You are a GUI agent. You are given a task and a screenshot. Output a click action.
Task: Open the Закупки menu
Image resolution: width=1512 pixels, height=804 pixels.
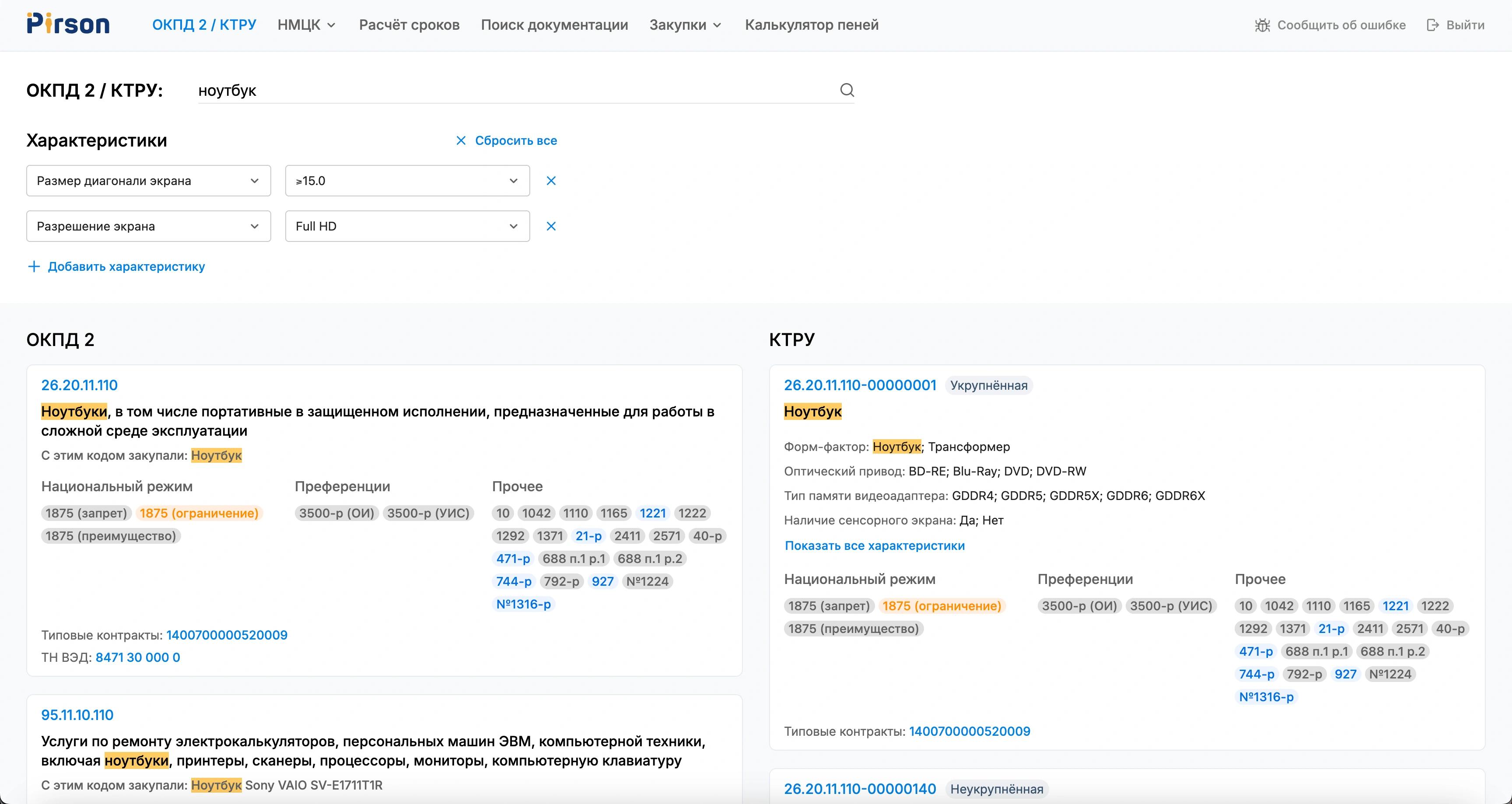point(684,25)
